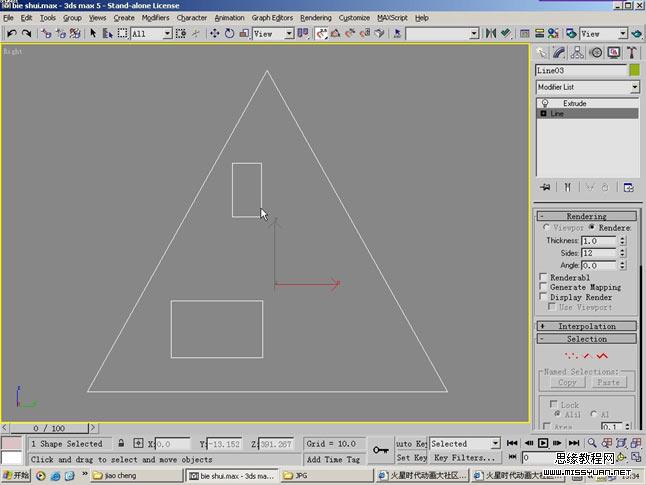Open the Hierarchy panel tab
646x485 pixels.
click(577, 53)
